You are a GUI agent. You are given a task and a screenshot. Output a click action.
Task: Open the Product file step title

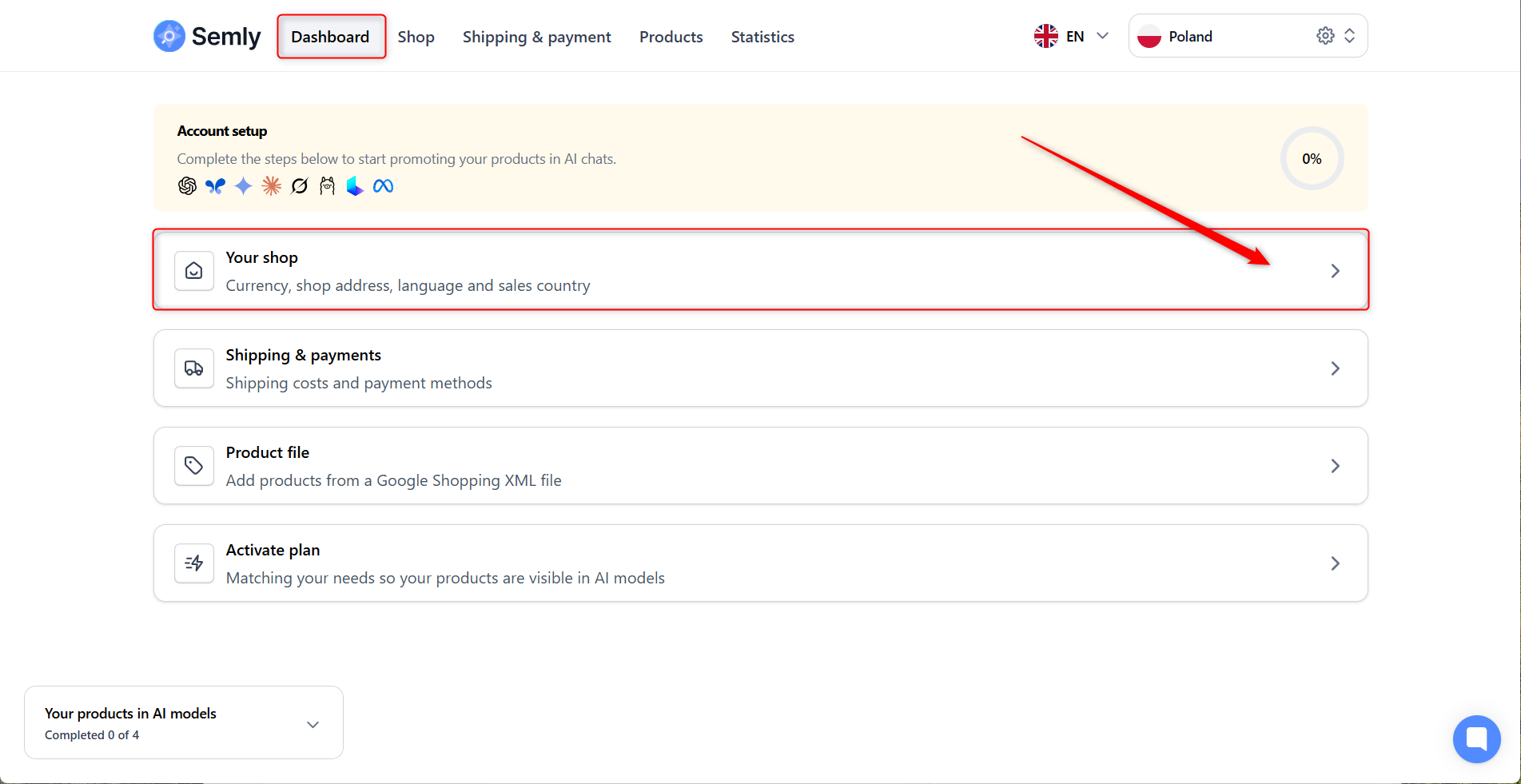tap(268, 452)
